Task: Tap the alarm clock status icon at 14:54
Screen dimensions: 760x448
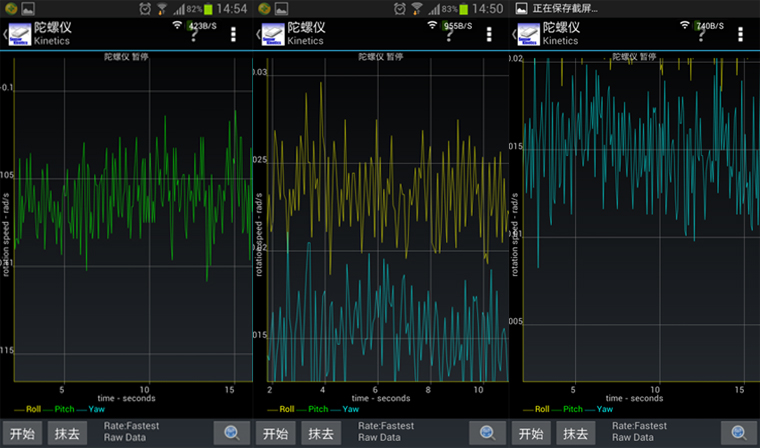Action: 144,9
